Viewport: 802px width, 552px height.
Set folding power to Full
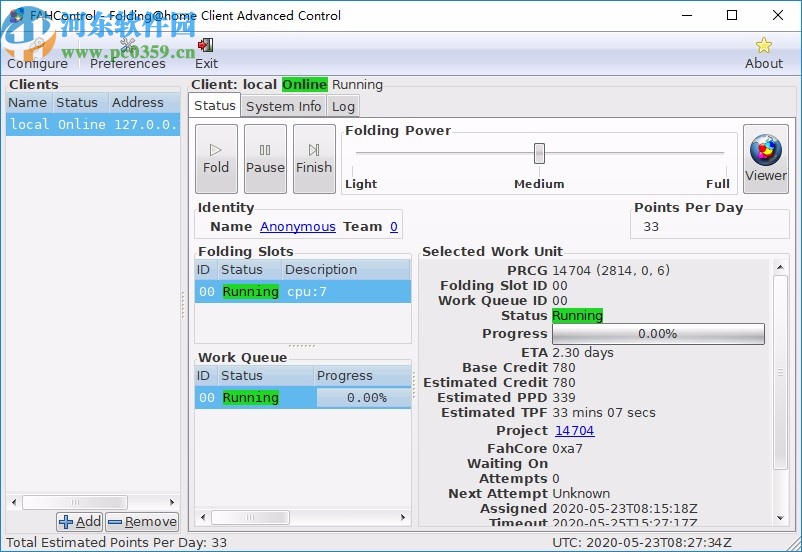[x=718, y=184]
